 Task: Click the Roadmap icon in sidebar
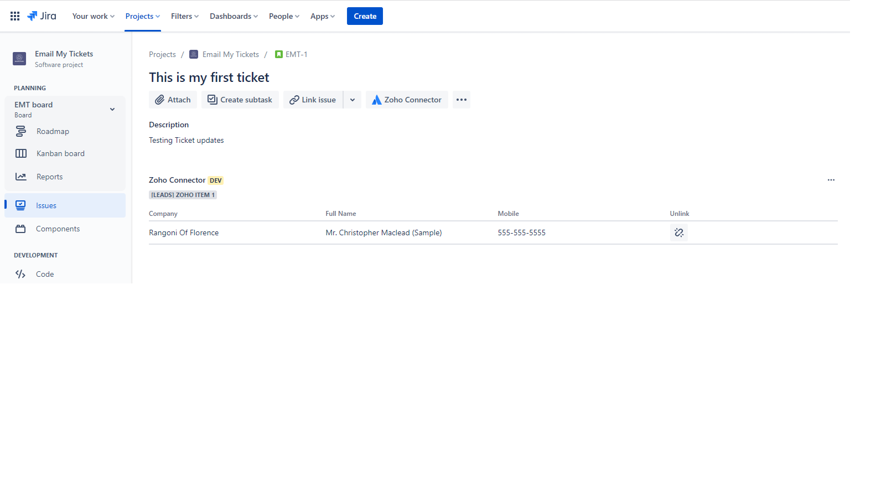pos(21,131)
